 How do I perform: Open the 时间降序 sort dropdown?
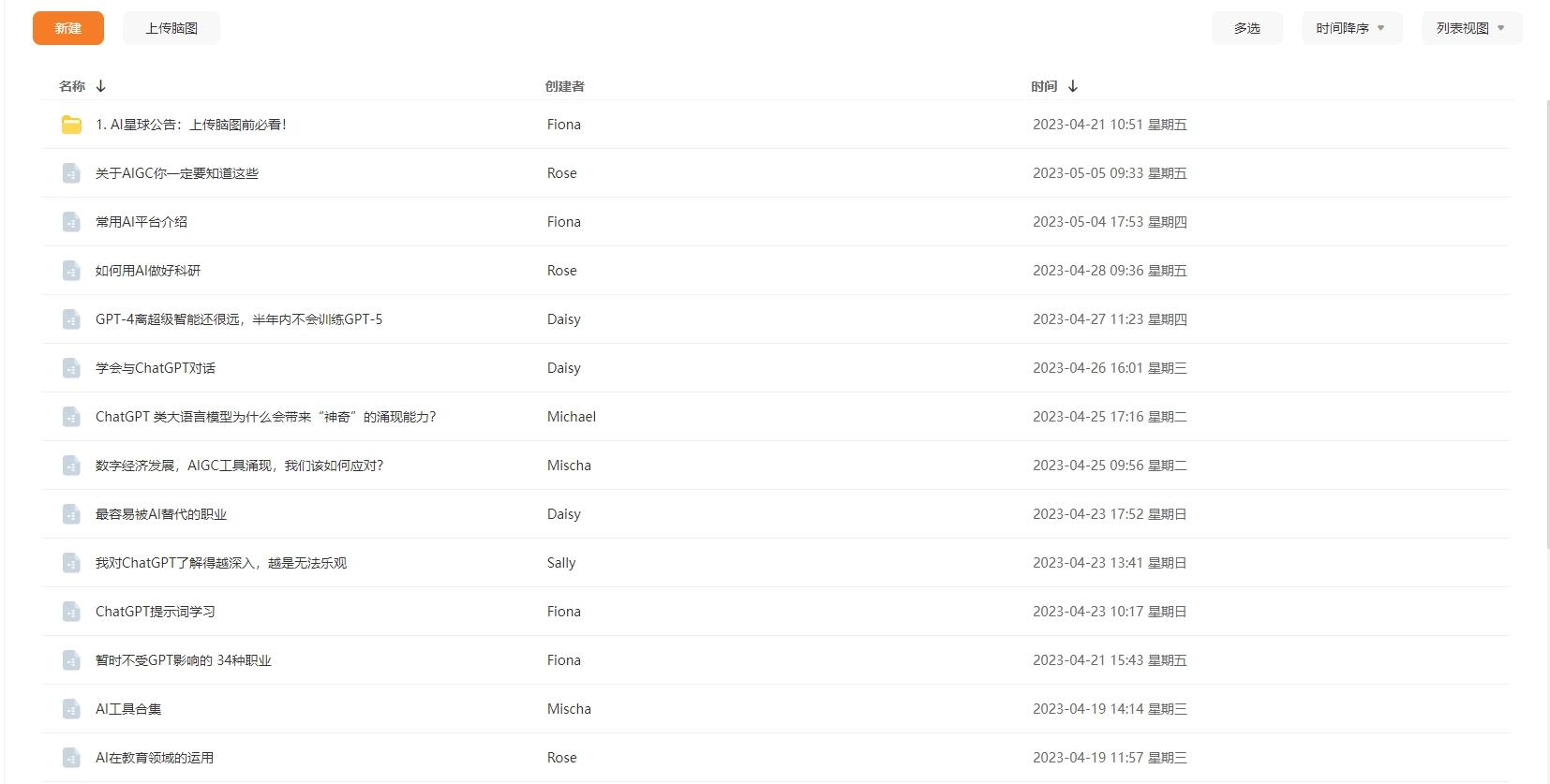(x=1351, y=28)
